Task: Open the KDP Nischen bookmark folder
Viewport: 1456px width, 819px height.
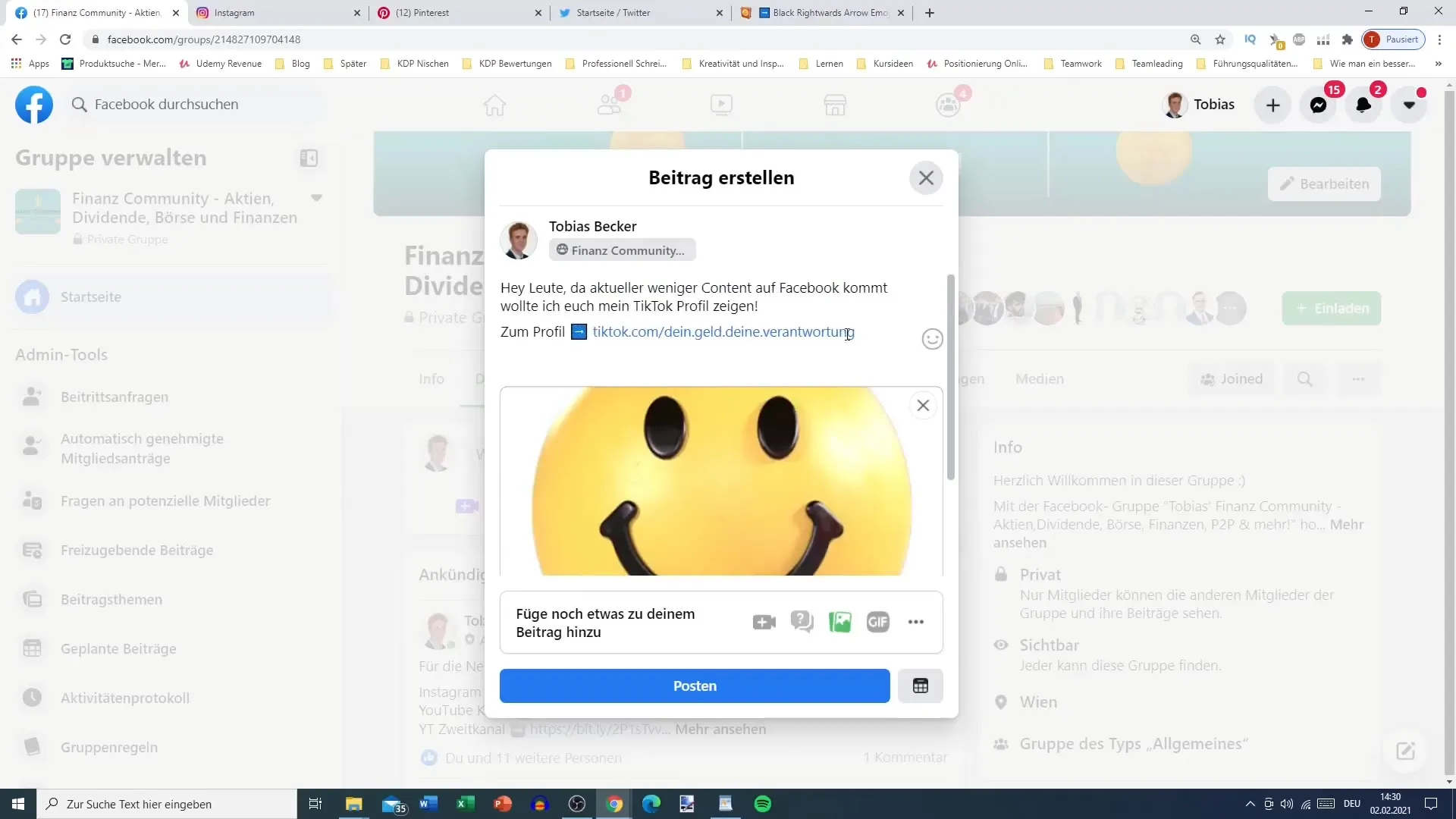Action: pos(414,64)
